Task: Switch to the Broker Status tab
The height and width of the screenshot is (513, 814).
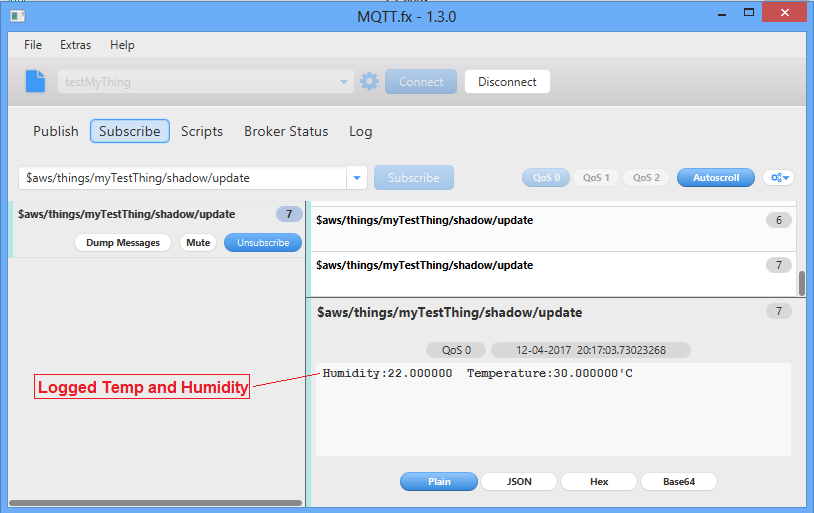Action: tap(286, 131)
